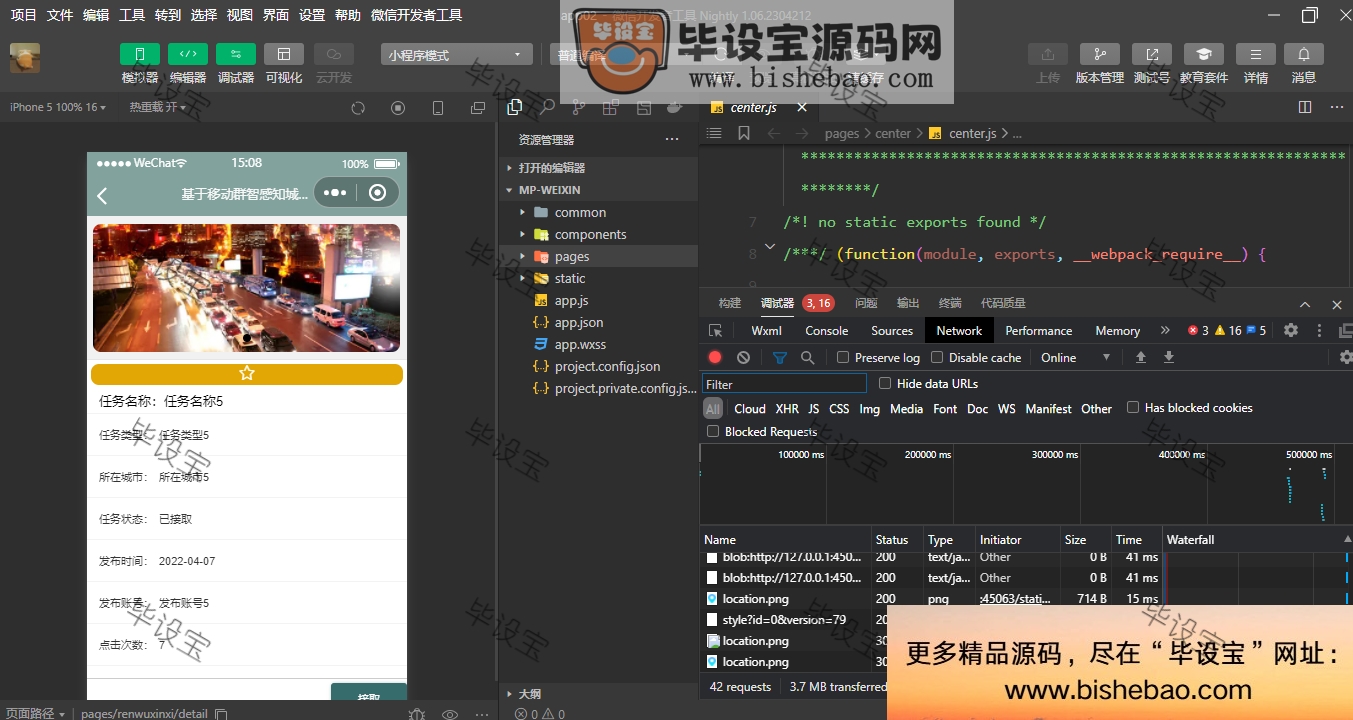1353x720 pixels.
Task: Enable the Preserve log checkbox
Action: pyautogui.click(x=843, y=357)
